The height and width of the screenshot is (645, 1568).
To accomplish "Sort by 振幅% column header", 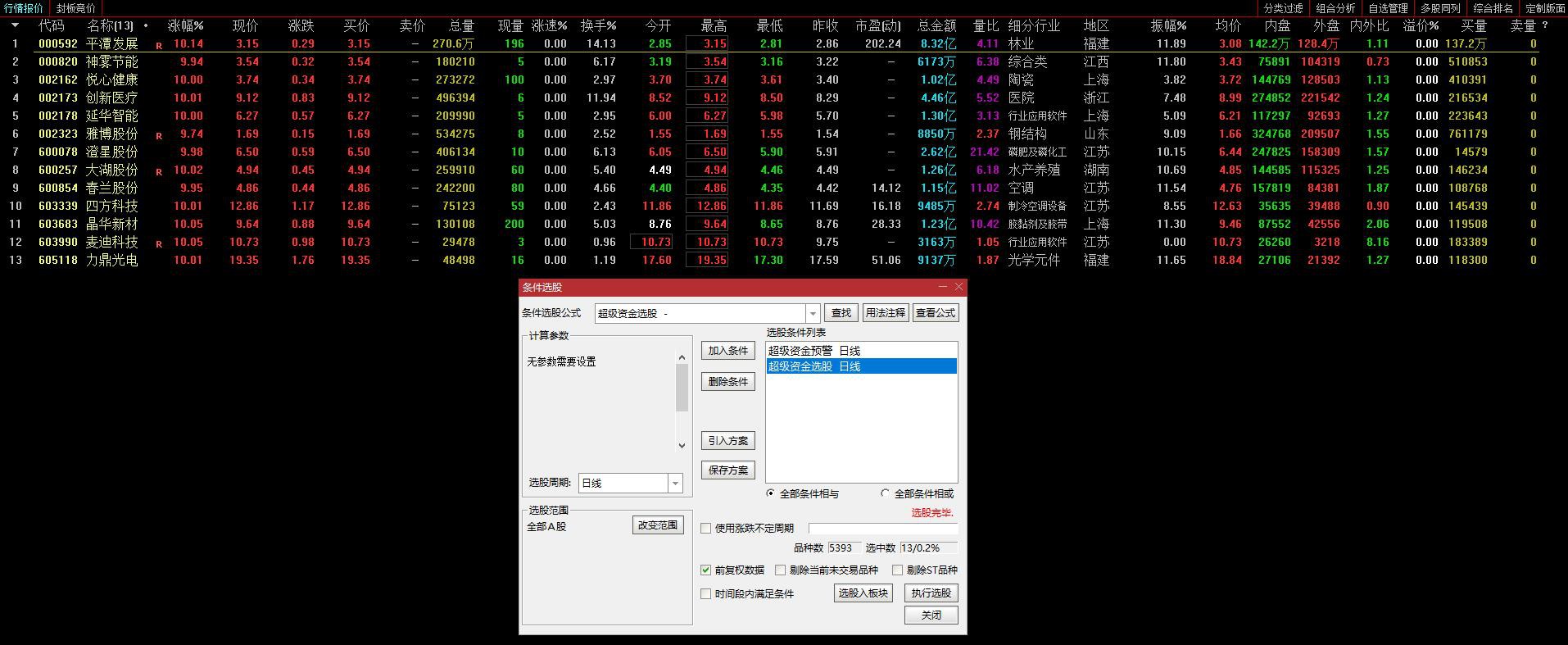I will (1168, 25).
